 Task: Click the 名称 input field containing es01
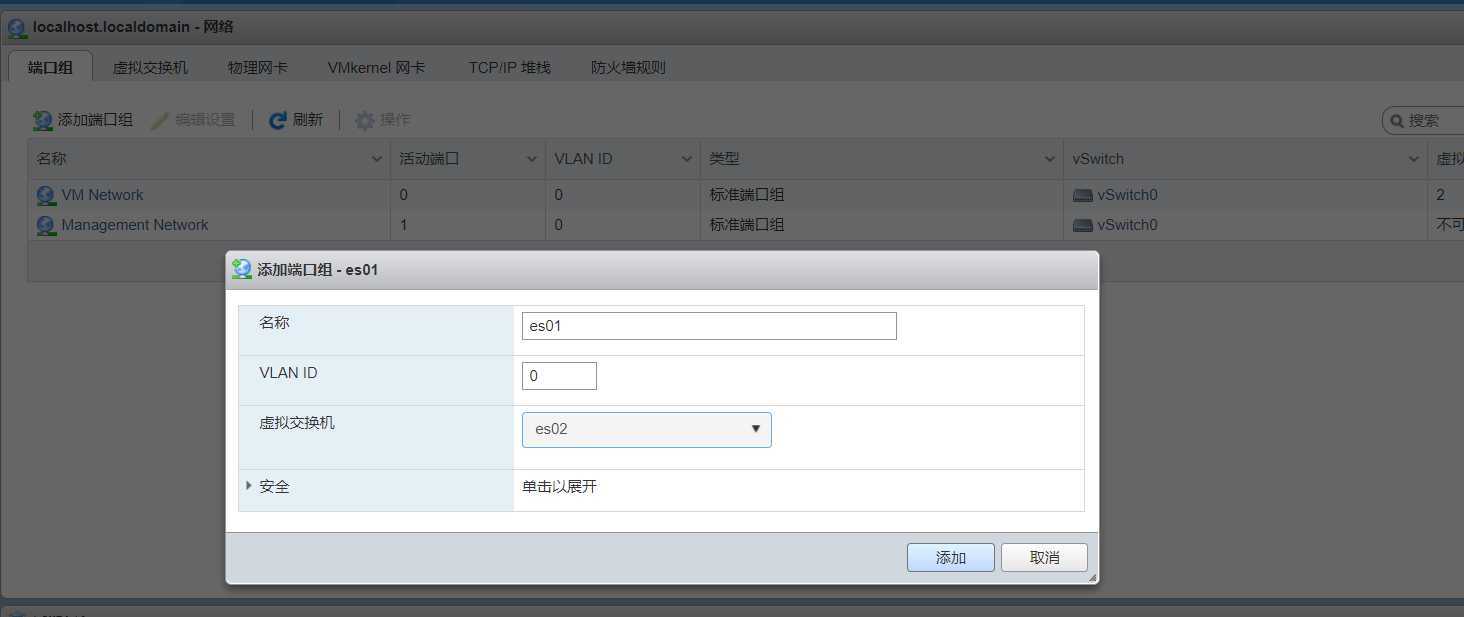[x=709, y=326]
